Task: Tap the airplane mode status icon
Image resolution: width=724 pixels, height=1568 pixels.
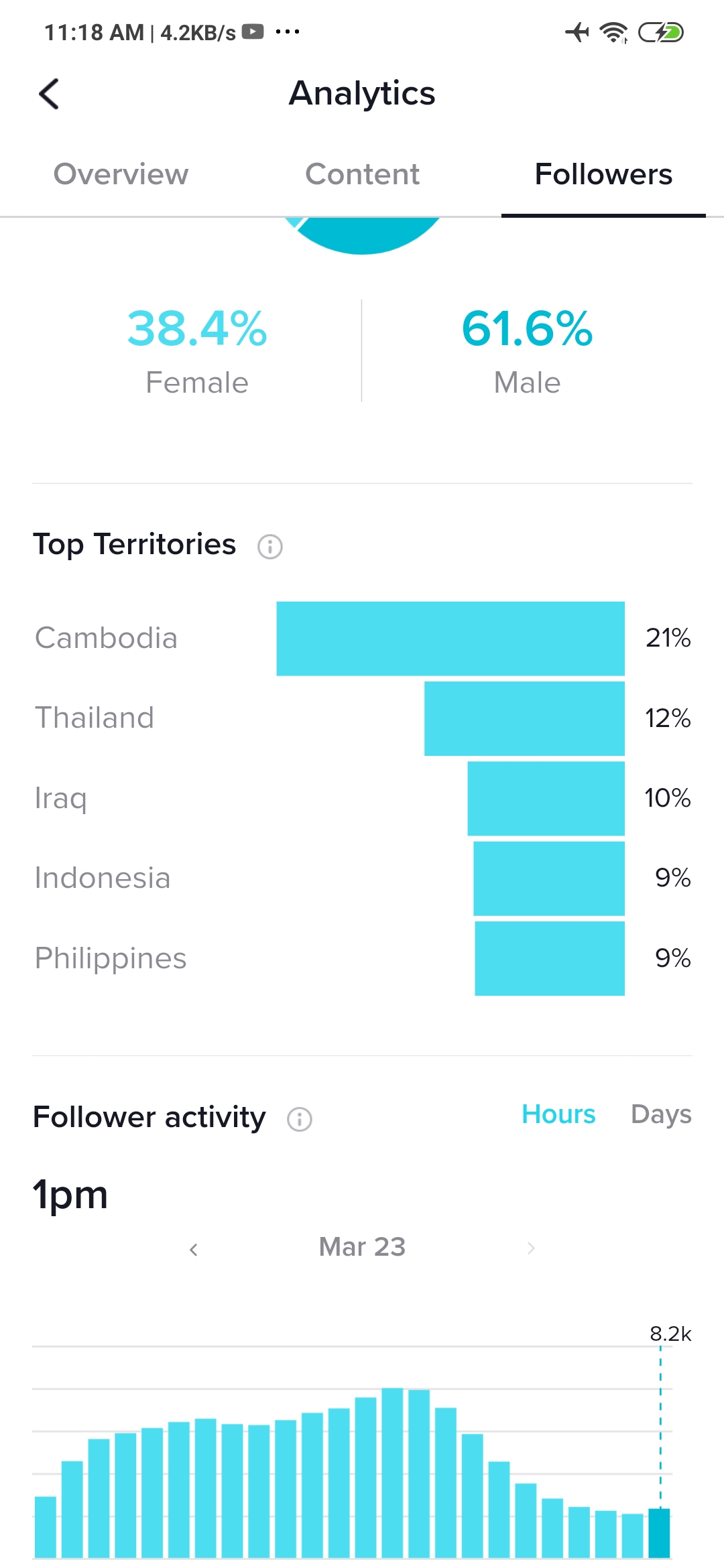Action: pos(577,32)
